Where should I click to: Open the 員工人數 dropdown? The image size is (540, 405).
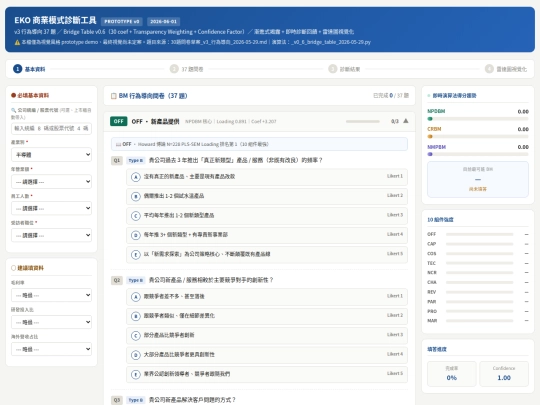pyautogui.click(x=51, y=208)
